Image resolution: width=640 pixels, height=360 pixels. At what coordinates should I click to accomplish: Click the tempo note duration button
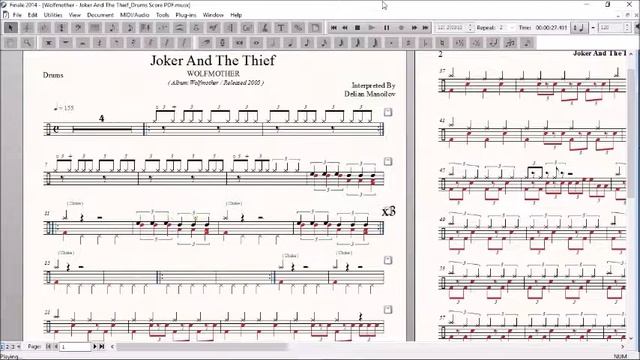click(579, 28)
